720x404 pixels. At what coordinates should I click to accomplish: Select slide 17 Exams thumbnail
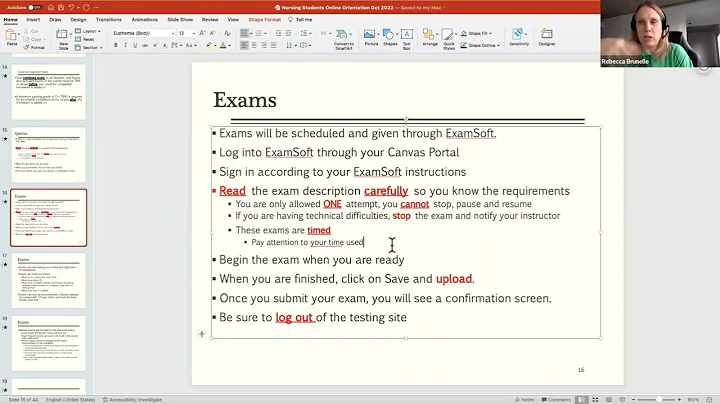click(x=49, y=281)
